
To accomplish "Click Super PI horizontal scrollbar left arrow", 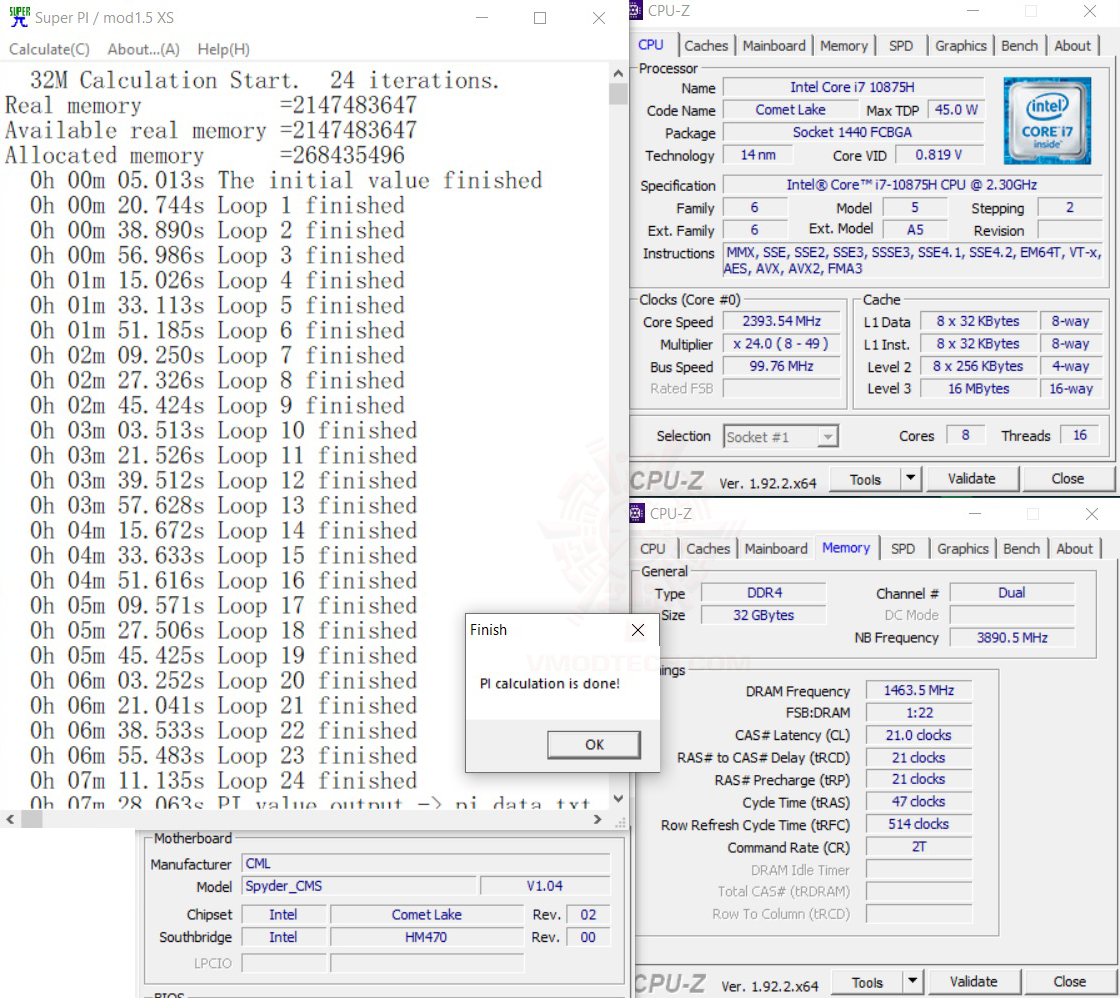I will pyautogui.click(x=10, y=819).
